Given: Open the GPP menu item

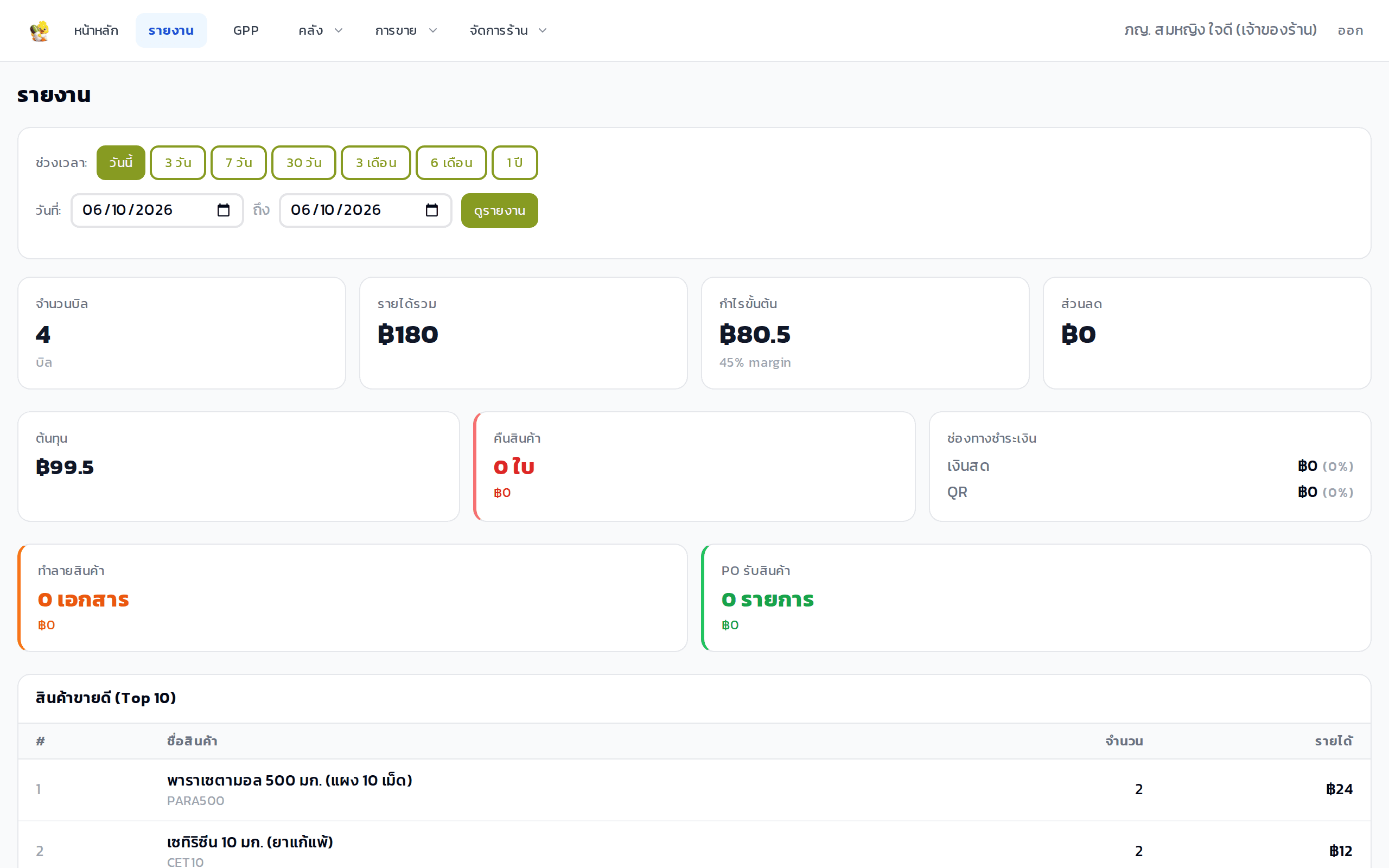Looking at the screenshot, I should (246, 30).
